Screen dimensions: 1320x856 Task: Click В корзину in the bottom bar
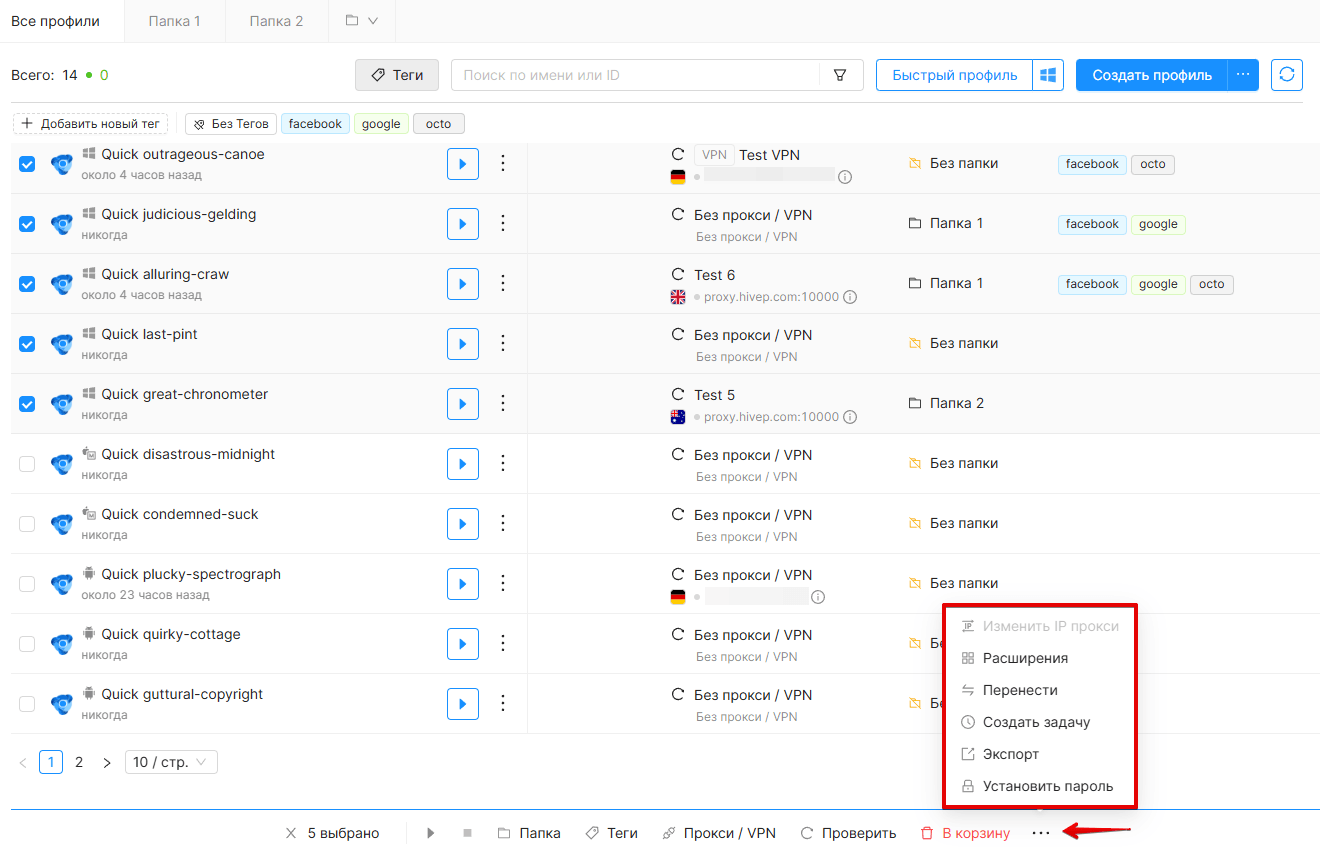pos(965,833)
